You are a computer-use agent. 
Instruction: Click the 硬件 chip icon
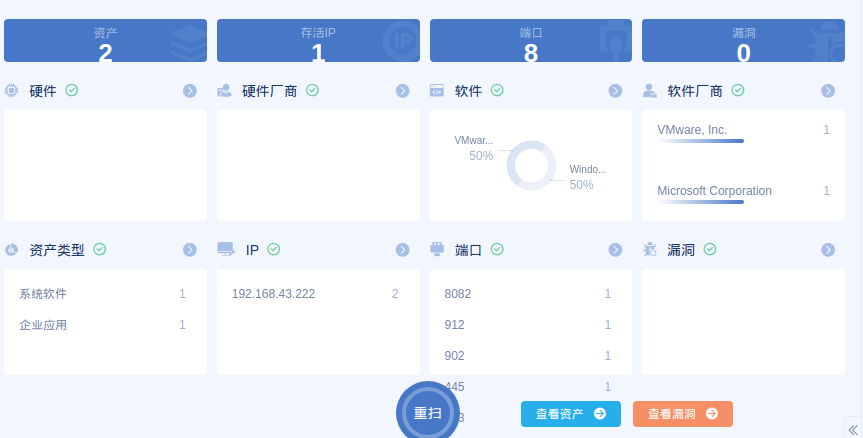click(12, 90)
